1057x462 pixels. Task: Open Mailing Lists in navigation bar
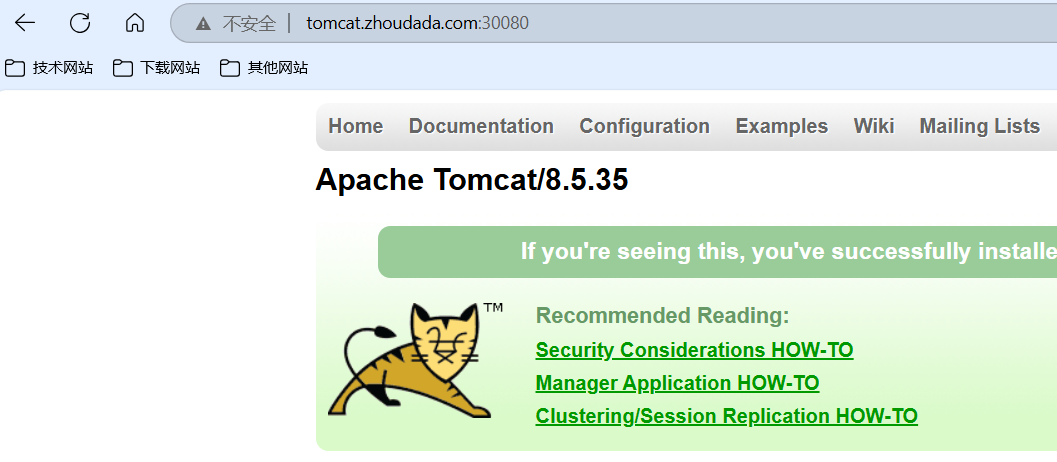click(x=979, y=126)
